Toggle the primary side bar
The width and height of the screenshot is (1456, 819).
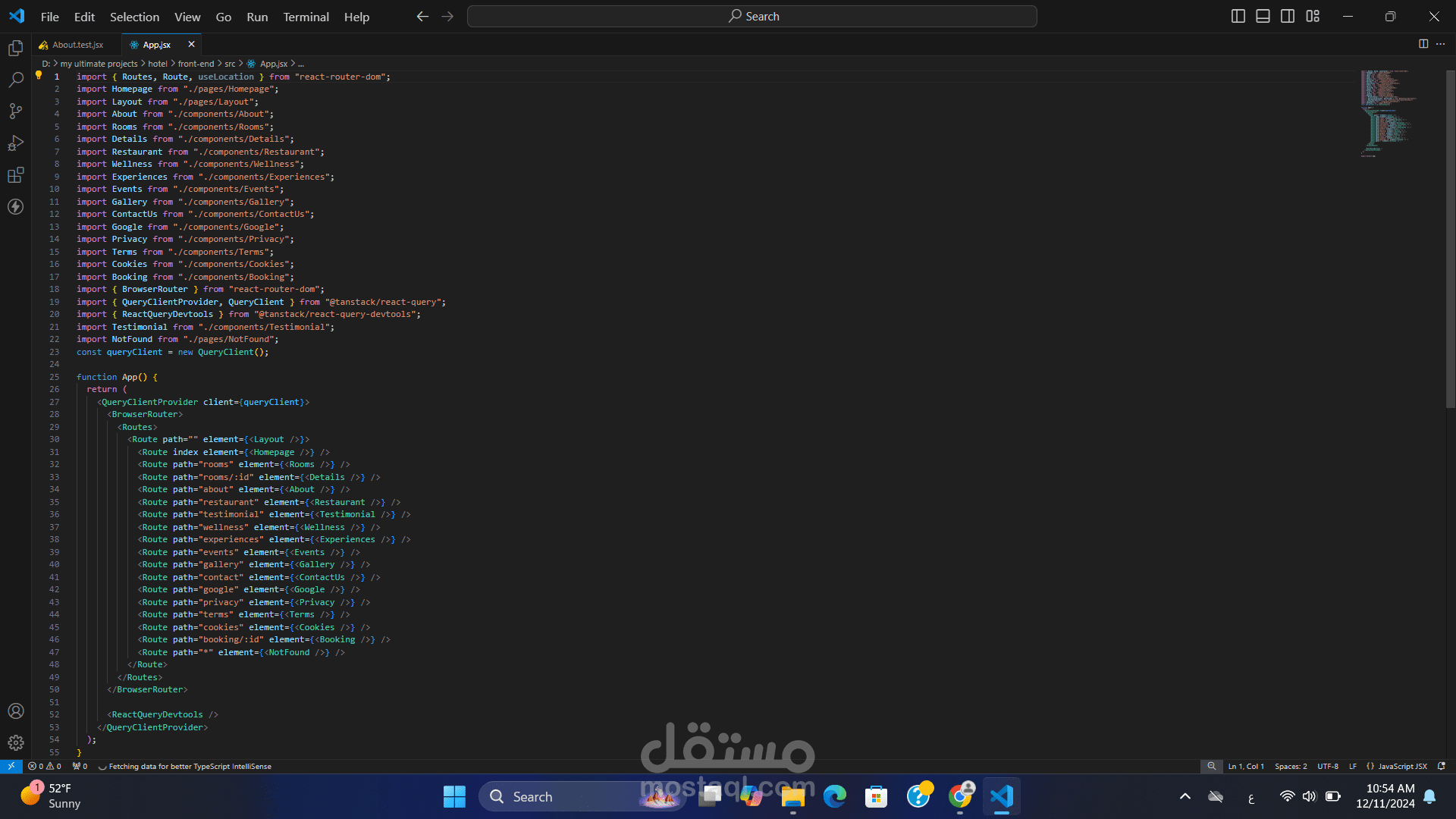pyautogui.click(x=1238, y=16)
